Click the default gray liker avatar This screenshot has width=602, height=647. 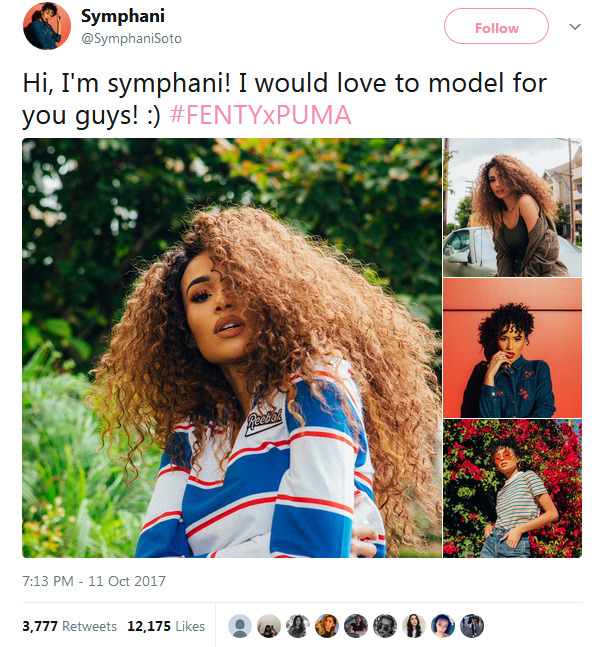point(240,626)
